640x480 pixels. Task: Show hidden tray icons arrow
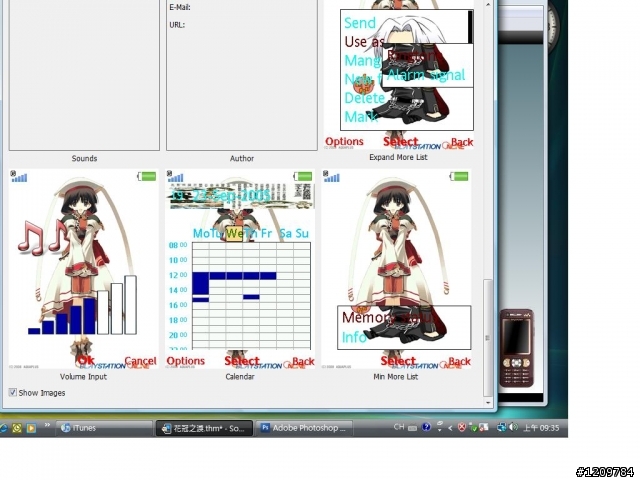click(450, 428)
